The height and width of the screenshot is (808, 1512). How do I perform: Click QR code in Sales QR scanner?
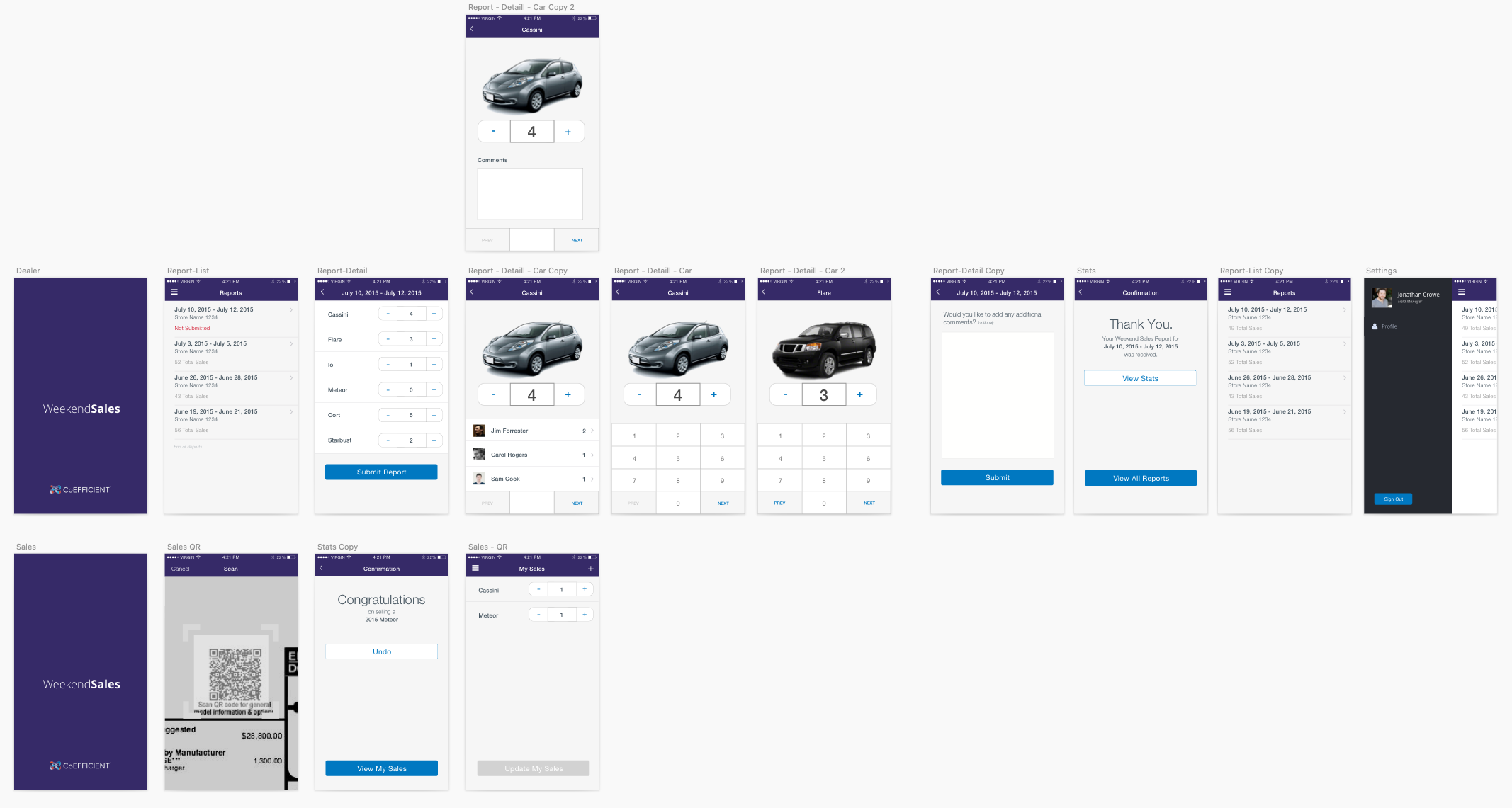coord(235,674)
